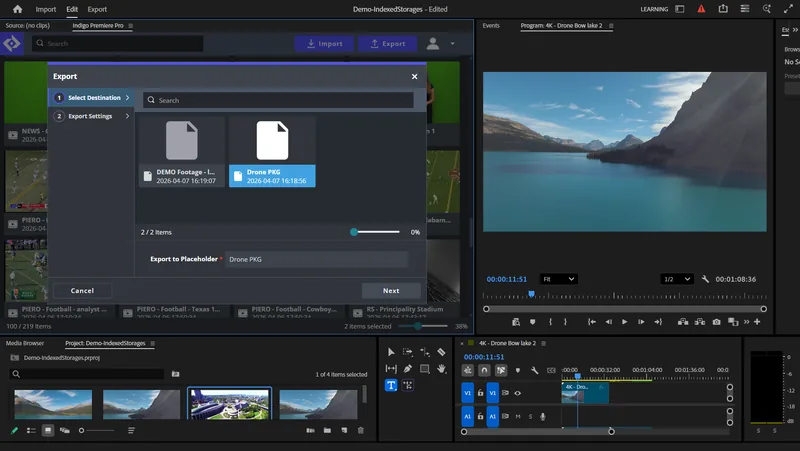Click Export Frame camera icon

[716, 322]
